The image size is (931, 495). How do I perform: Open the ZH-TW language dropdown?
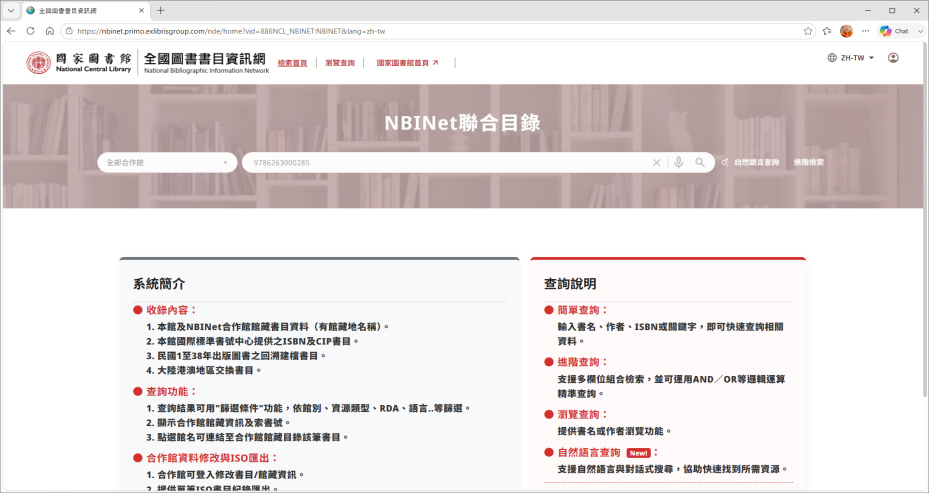point(857,58)
